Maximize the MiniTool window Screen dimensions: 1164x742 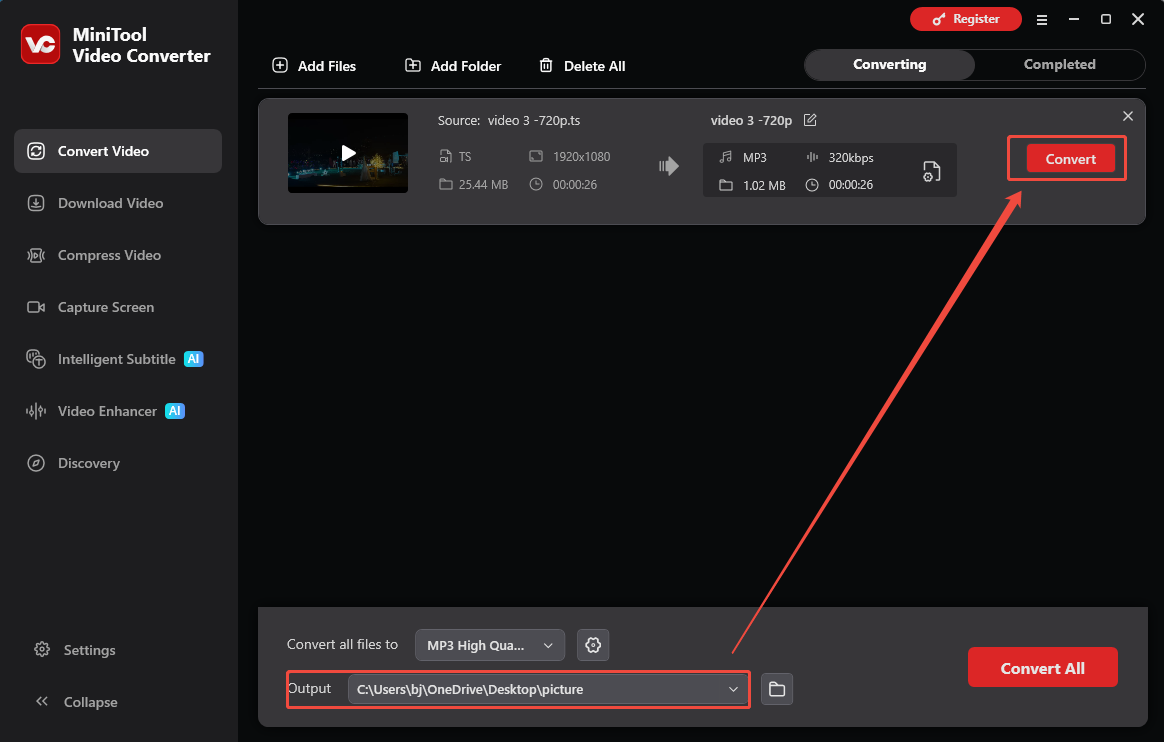[1106, 19]
